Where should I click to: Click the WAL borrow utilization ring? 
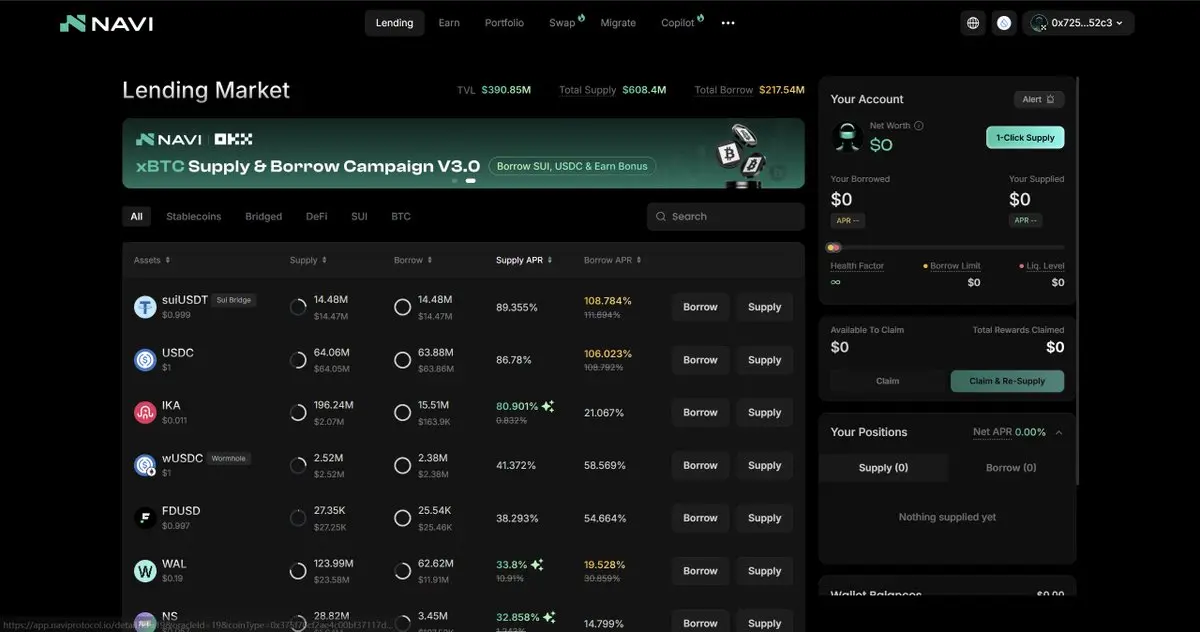pos(402,571)
